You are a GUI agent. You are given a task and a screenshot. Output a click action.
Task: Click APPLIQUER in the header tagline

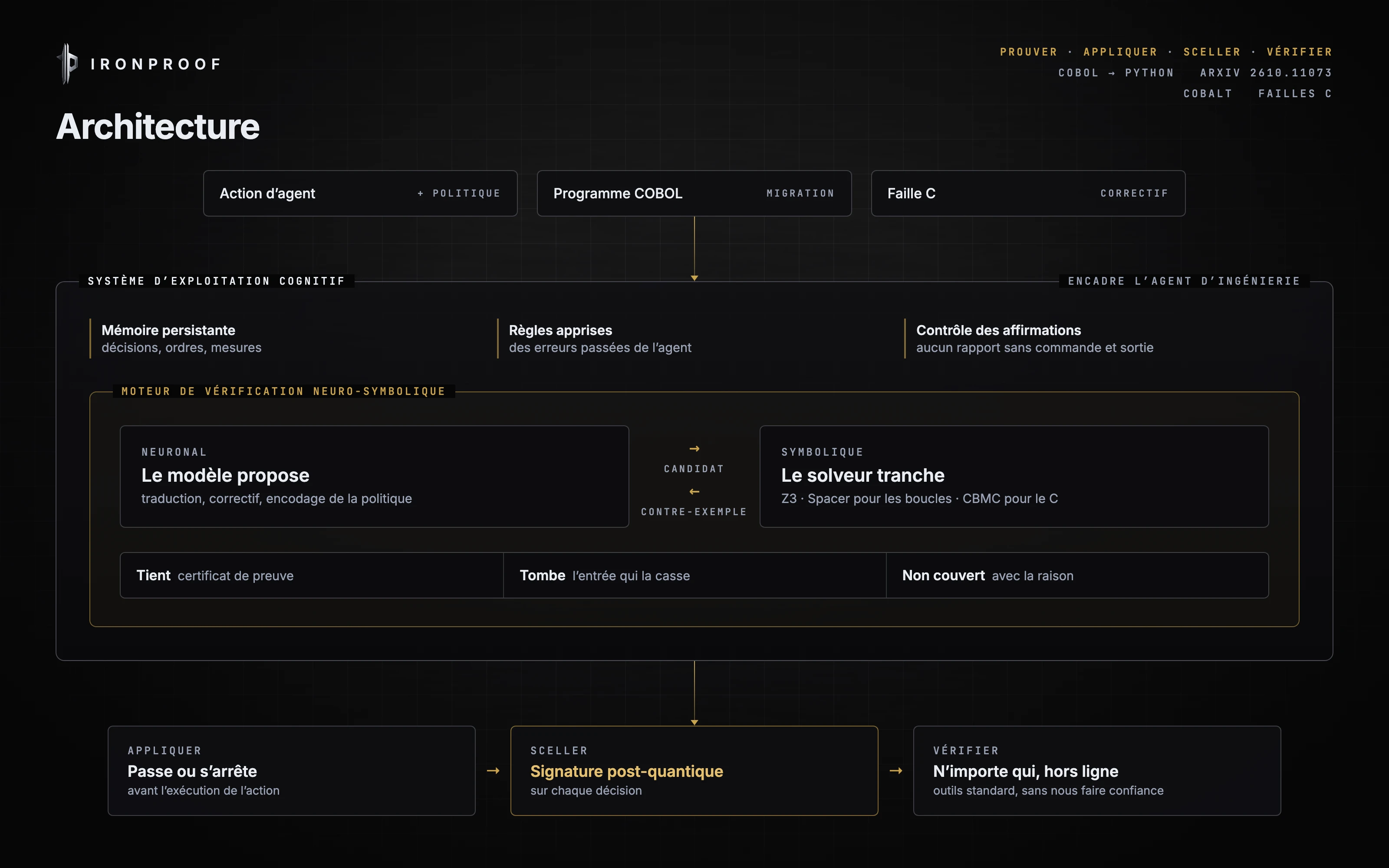coord(1120,52)
